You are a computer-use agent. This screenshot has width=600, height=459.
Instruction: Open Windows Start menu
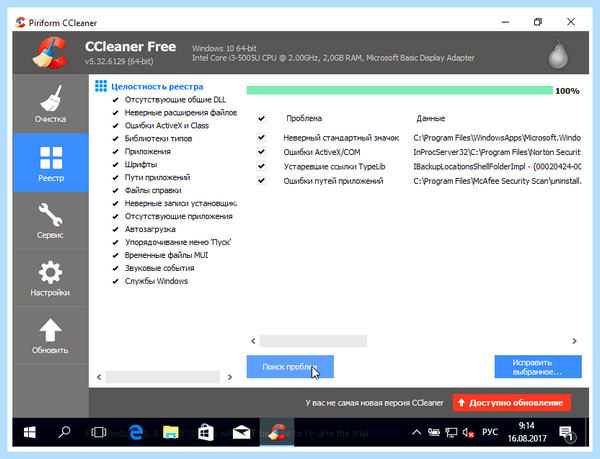pos(29,432)
